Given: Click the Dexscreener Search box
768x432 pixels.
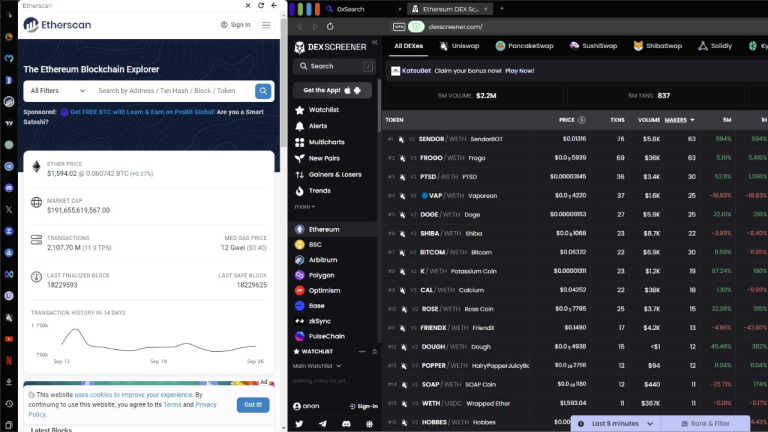Looking at the screenshot, I should pyautogui.click(x=334, y=66).
